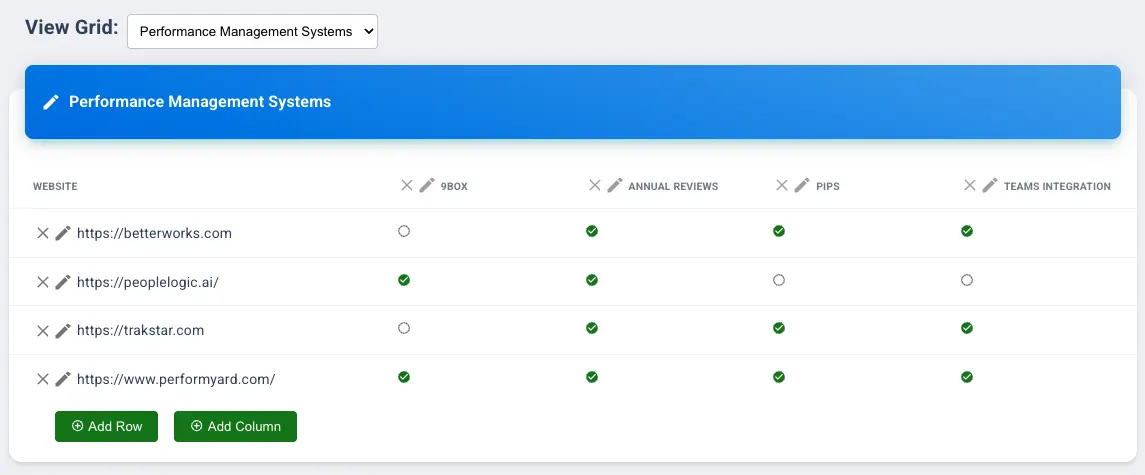Image resolution: width=1145 pixels, height=475 pixels.
Task: Toggle Annual Reviews for performyard.com
Action: point(592,377)
